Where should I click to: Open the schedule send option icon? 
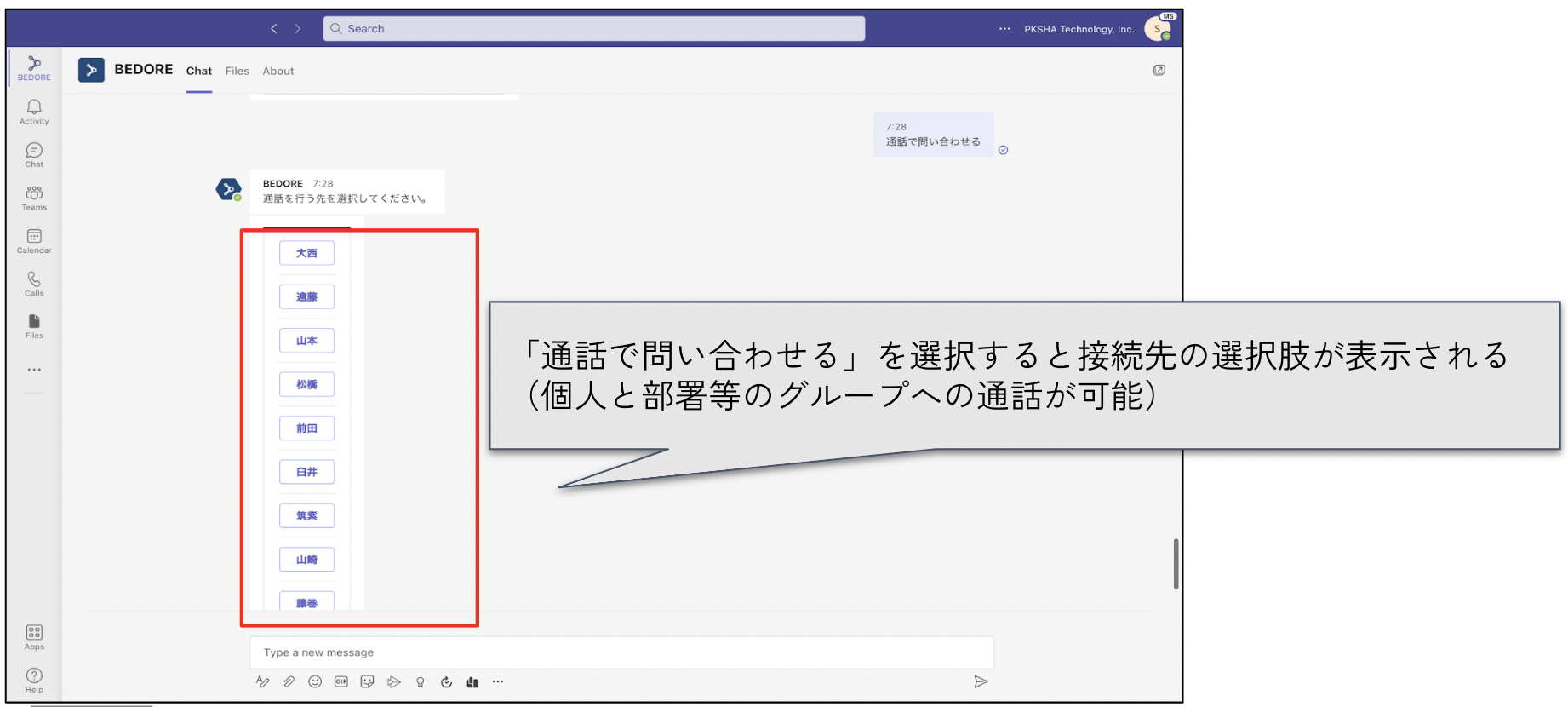(x=394, y=681)
